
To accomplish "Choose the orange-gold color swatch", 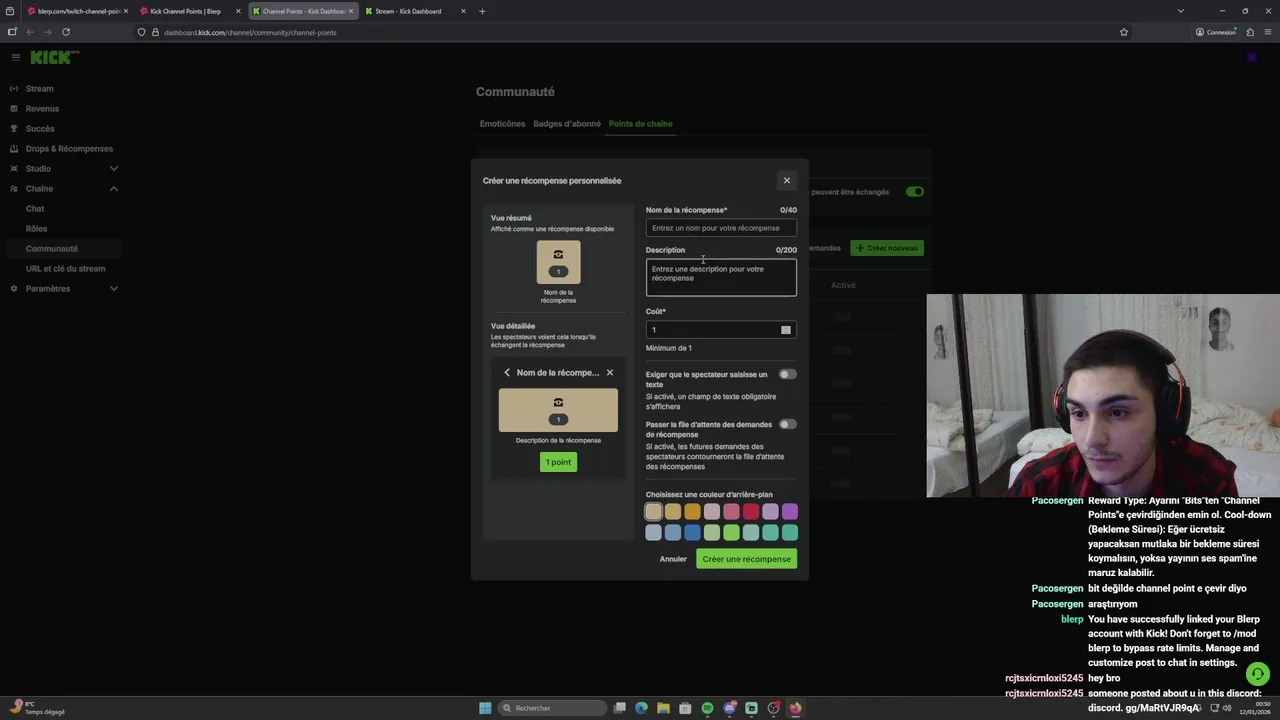I will 692,512.
